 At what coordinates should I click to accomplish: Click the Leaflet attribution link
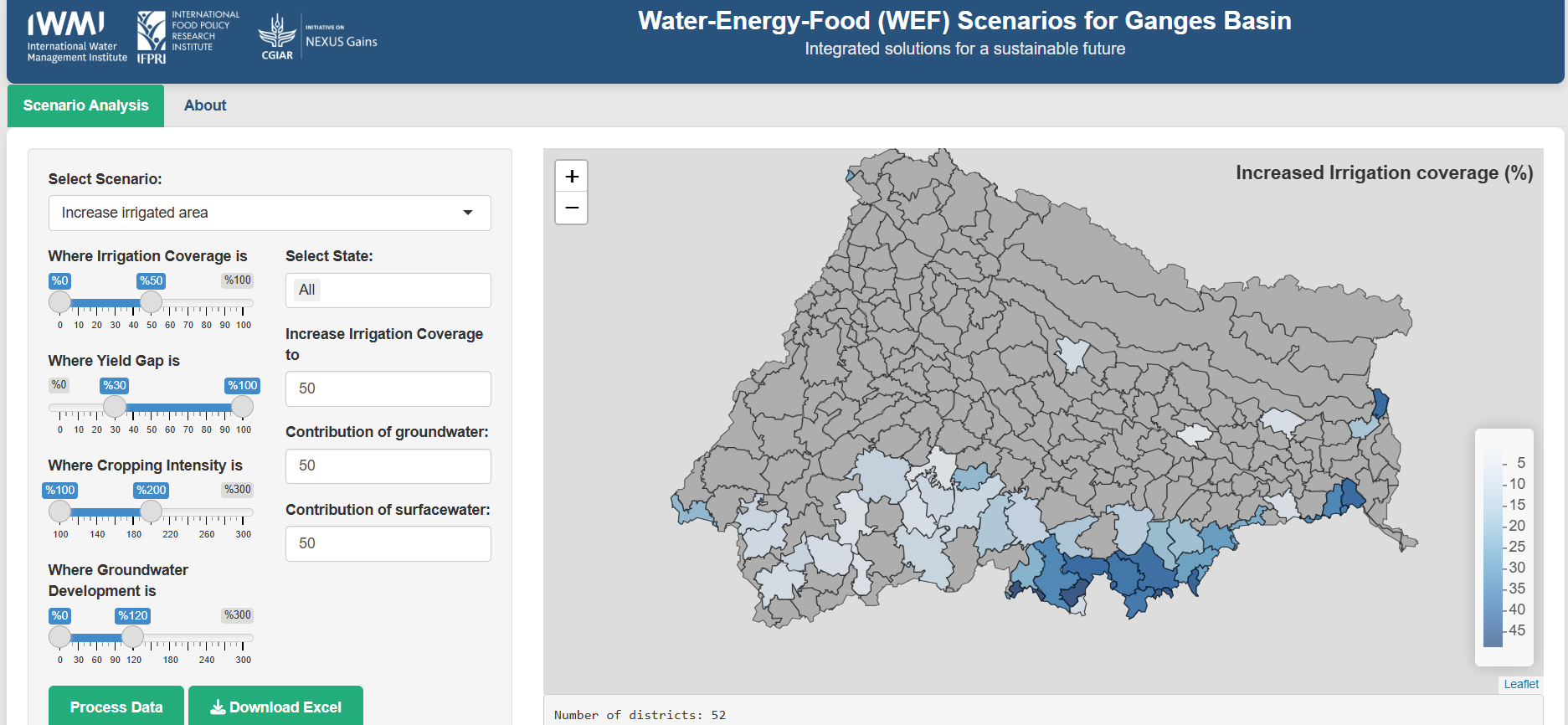click(x=1521, y=684)
